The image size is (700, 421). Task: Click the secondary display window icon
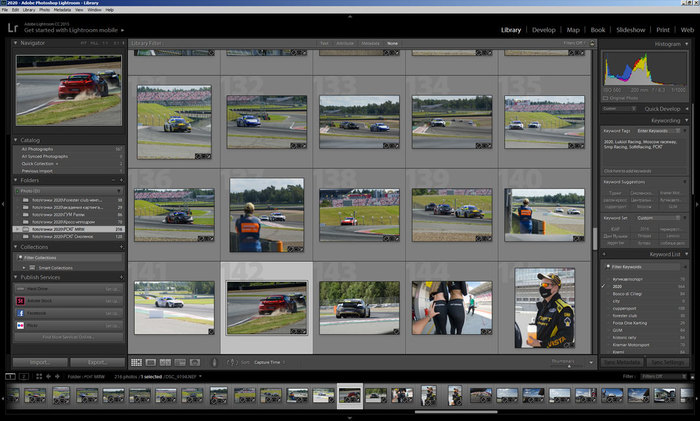(x=24, y=376)
